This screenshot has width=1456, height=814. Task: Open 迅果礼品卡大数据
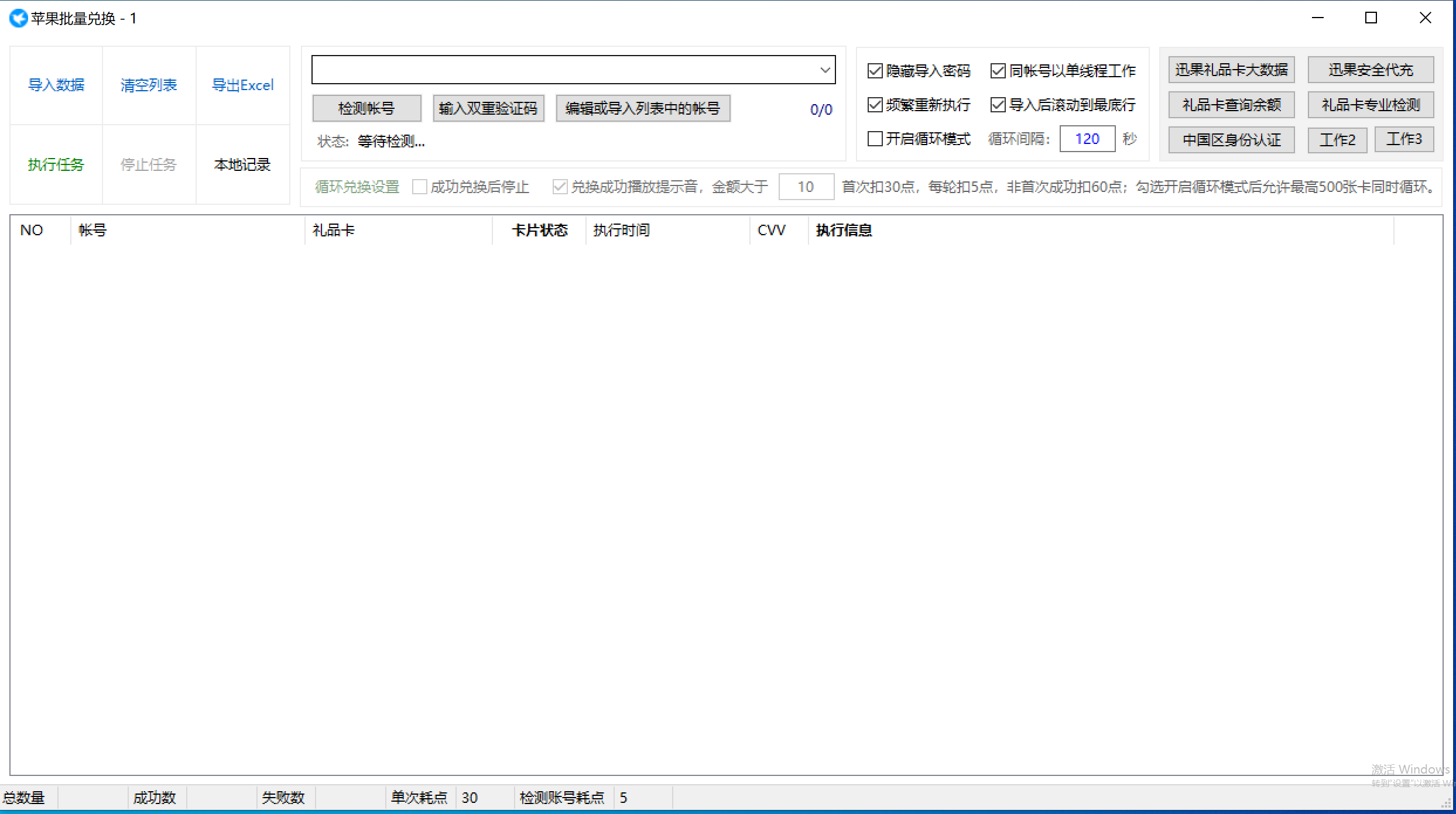[1231, 70]
